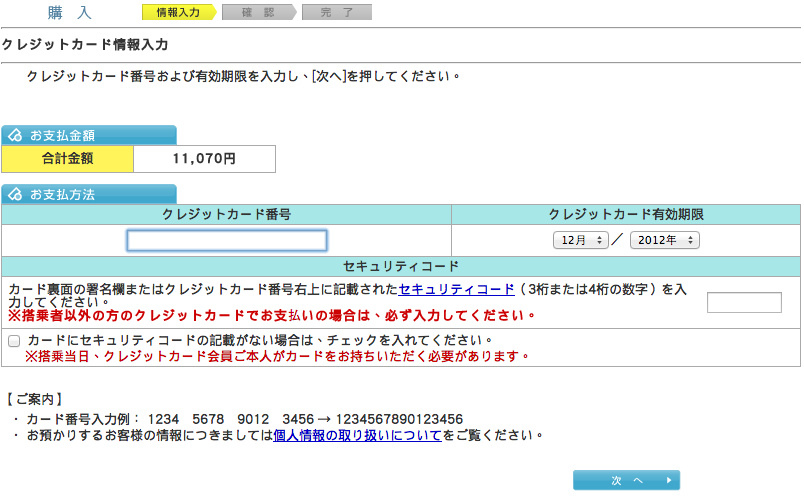The width and height of the screenshot is (804, 499).
Task: Click the credit card number input field
Action: pyautogui.click(x=227, y=240)
